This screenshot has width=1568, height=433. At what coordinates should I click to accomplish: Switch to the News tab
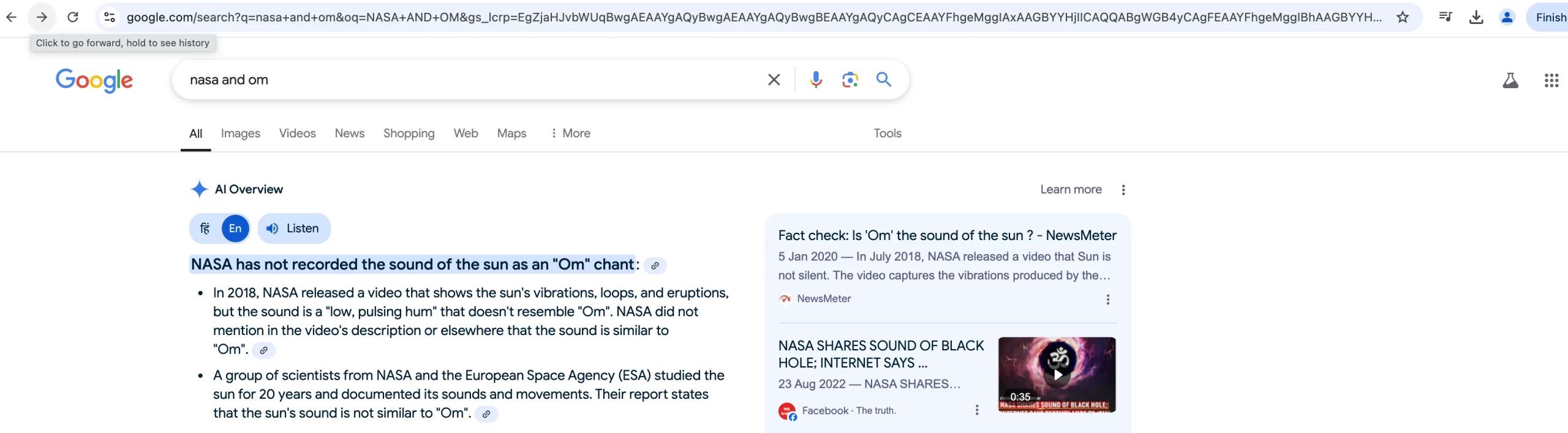(349, 134)
